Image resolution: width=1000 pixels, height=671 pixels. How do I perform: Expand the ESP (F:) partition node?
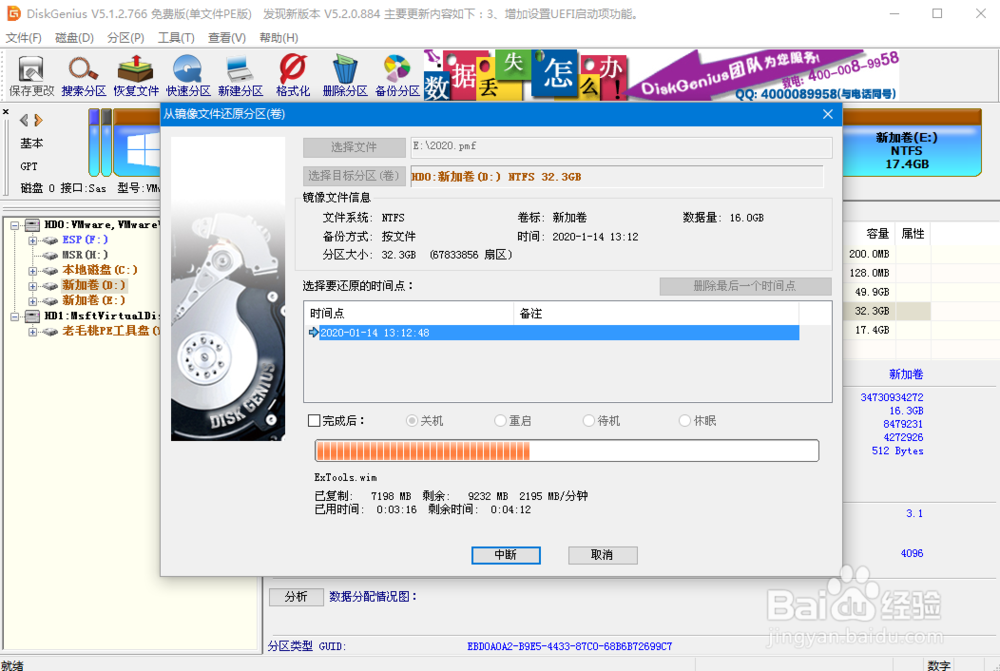[32, 240]
